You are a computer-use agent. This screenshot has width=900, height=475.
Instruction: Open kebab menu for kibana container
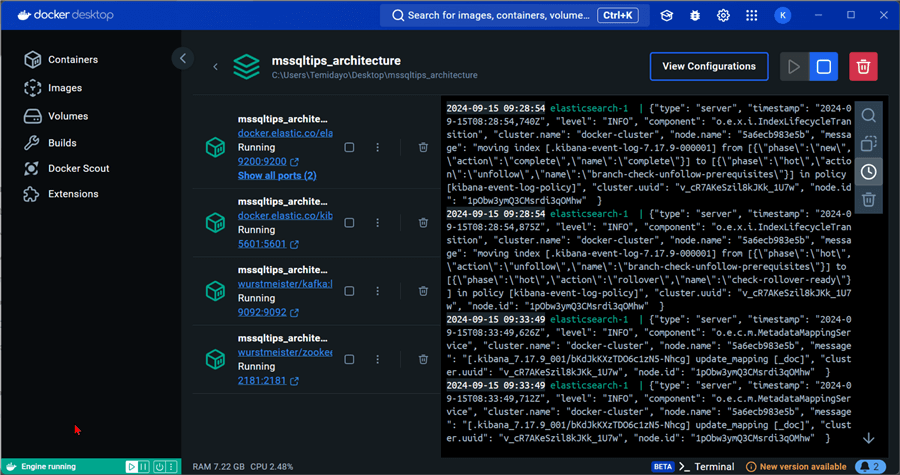(x=377, y=219)
